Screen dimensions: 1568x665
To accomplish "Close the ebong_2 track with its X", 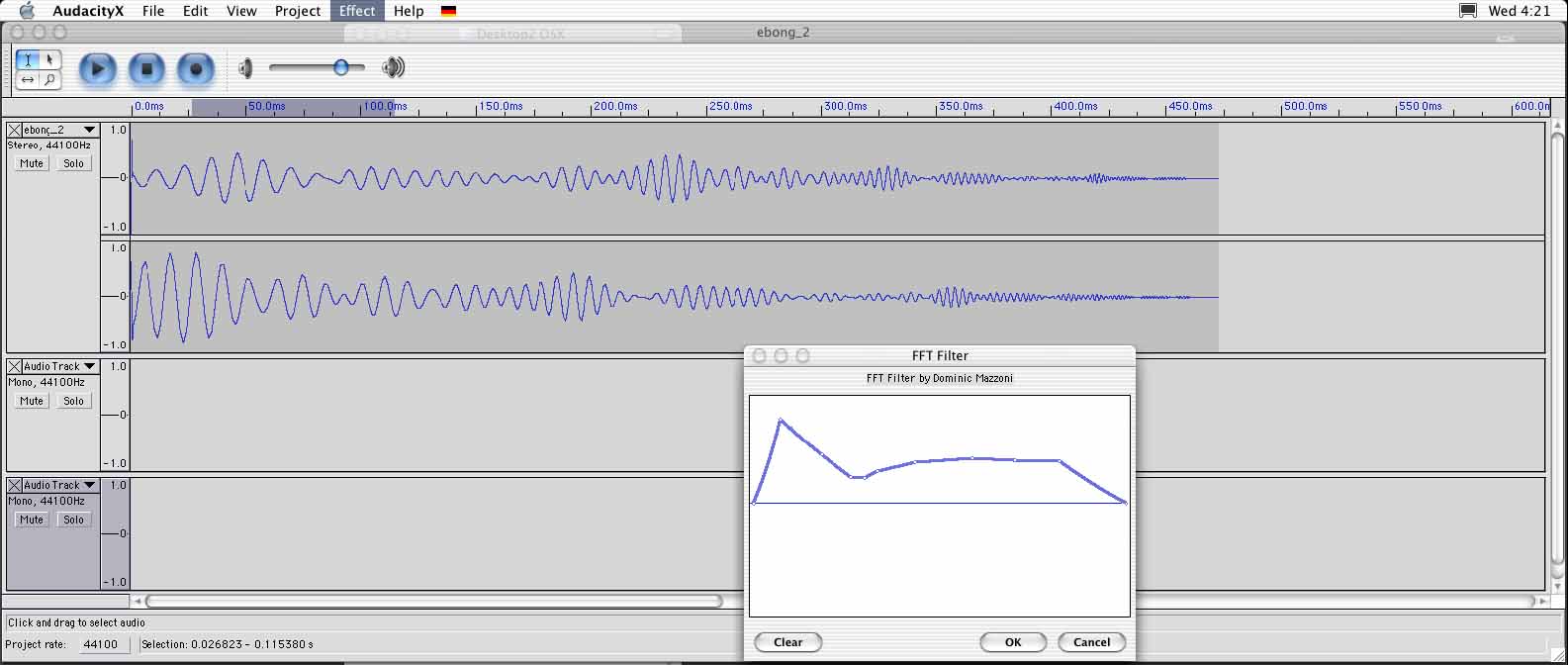I will click(x=14, y=130).
